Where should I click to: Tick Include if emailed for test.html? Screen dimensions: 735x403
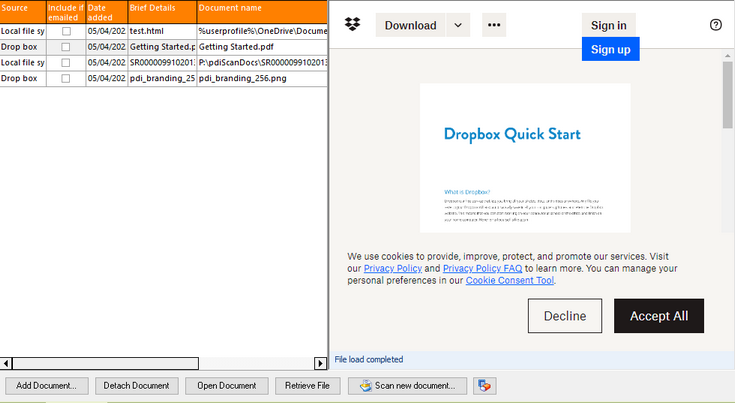pos(66,31)
